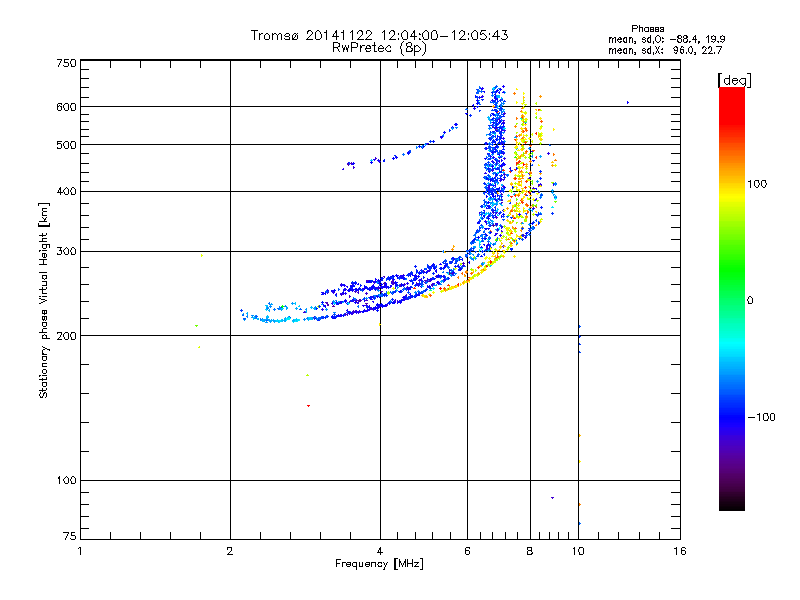Screen dimensions: 800x600
Task: Click the colorbar label "100"
Action: click(x=757, y=184)
